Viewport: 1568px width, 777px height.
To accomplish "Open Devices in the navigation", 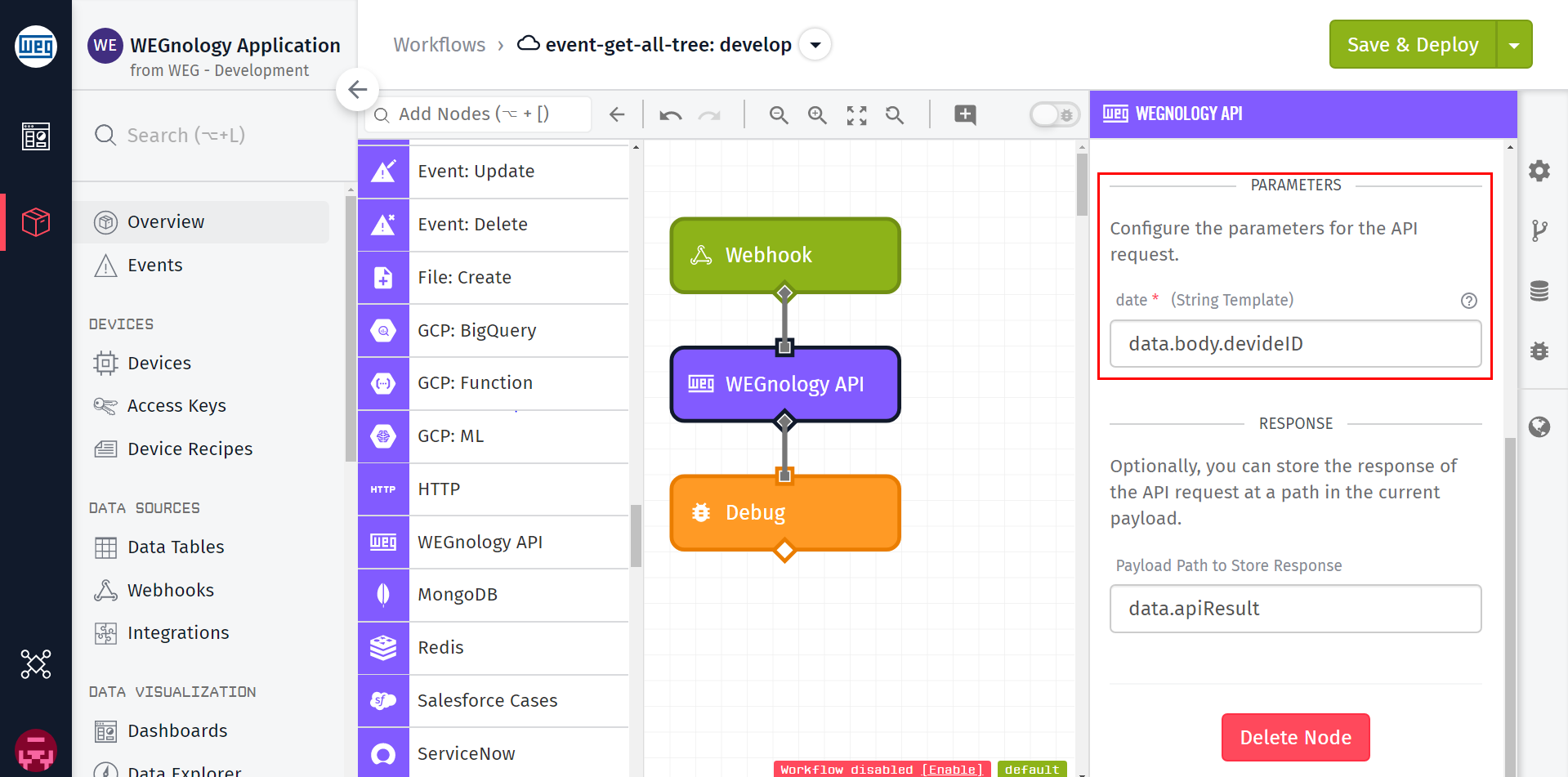I will coord(159,363).
